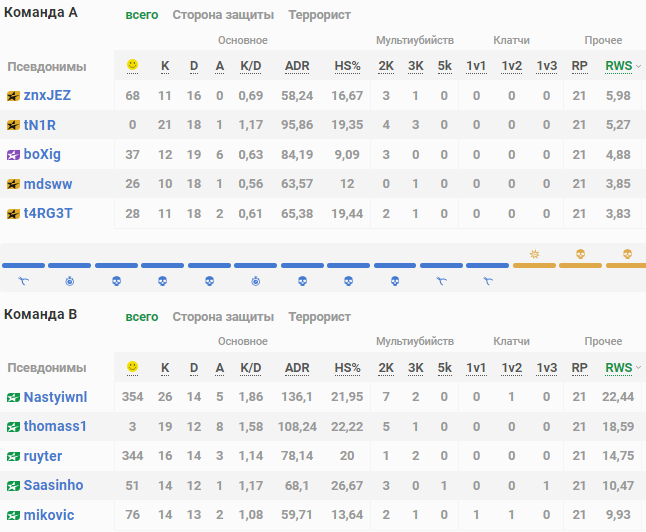Viewport: 646px width, 532px height.
Task: Open player profile tN1R
Action: coord(39,125)
